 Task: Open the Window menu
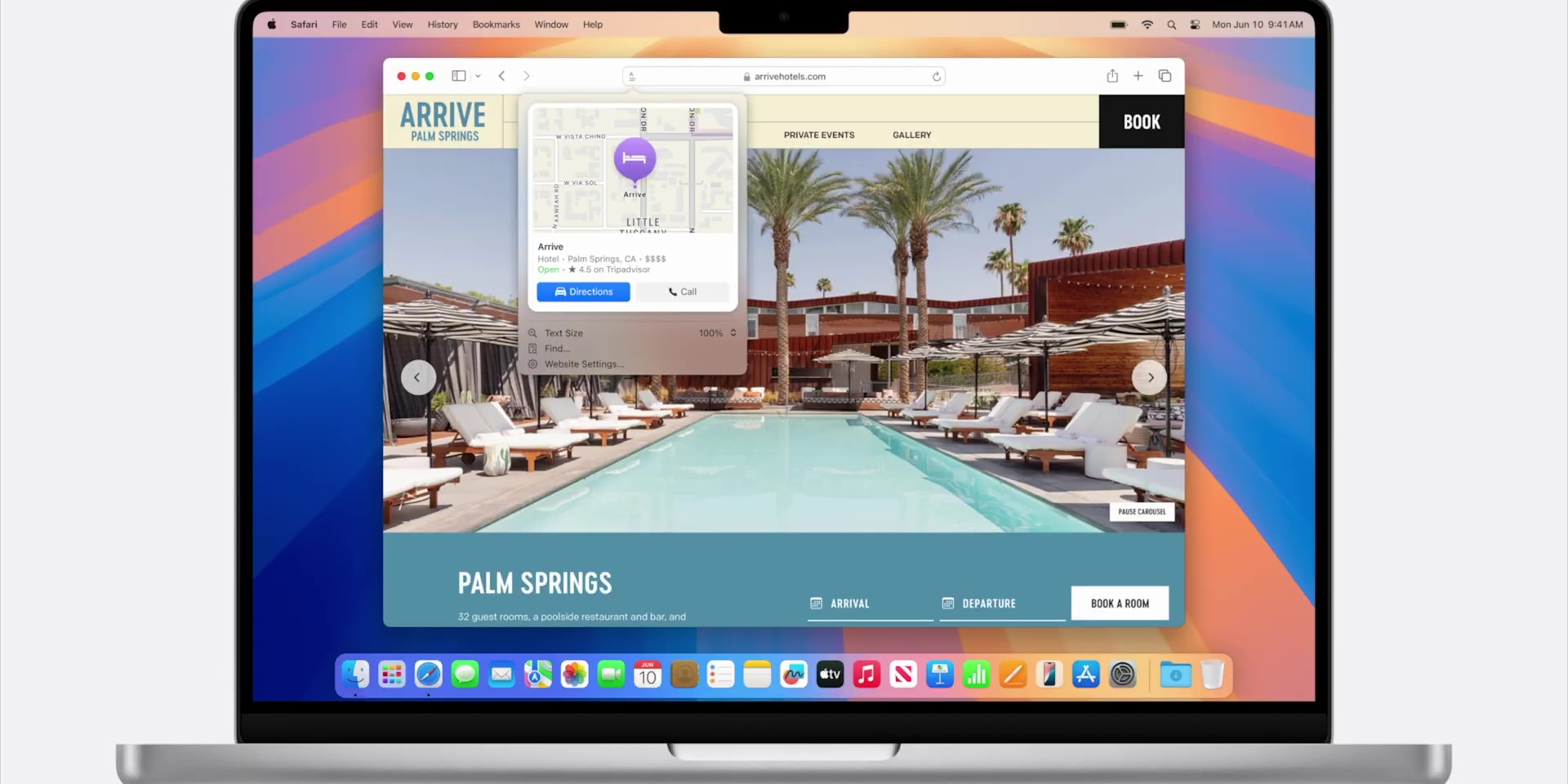click(551, 24)
